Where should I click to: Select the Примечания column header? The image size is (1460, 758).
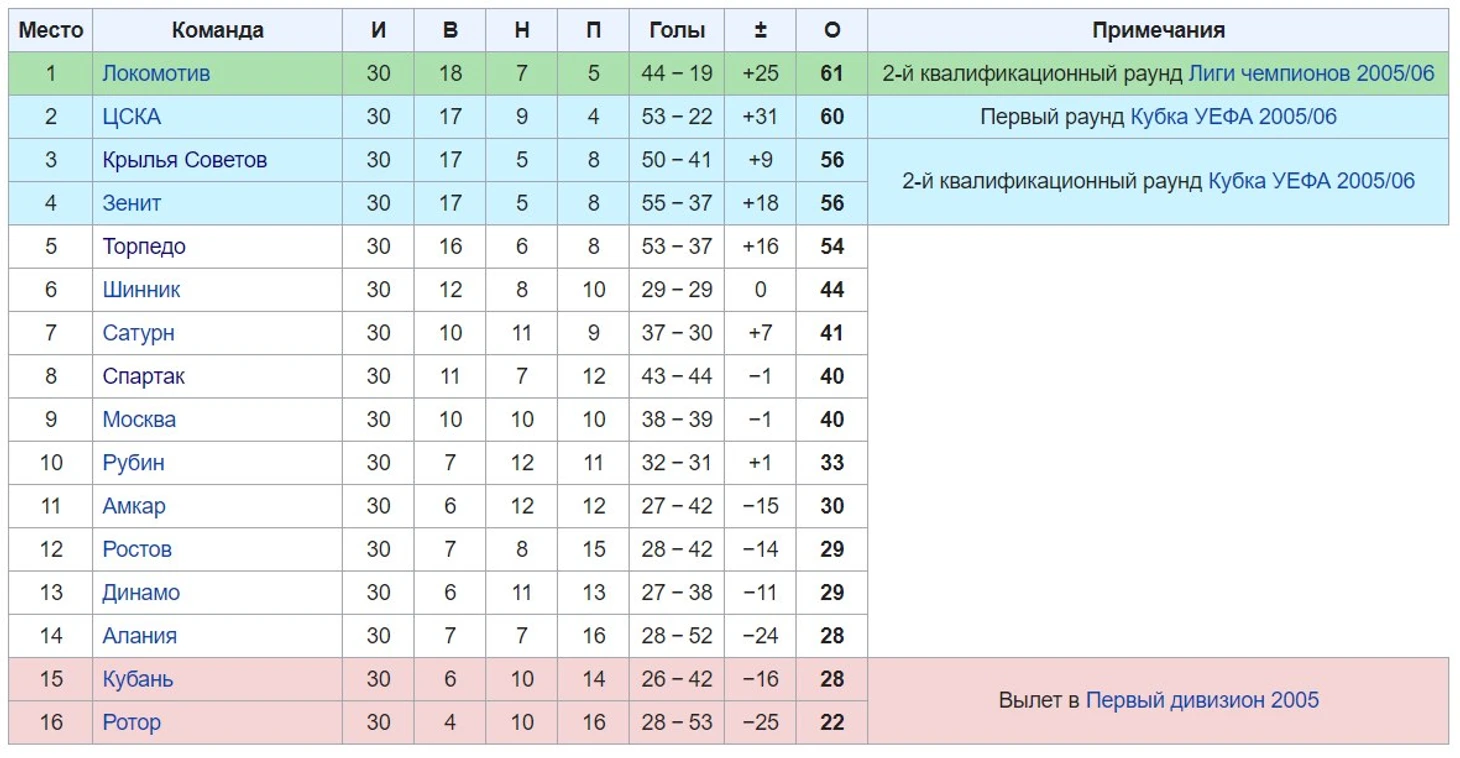coord(1158,30)
